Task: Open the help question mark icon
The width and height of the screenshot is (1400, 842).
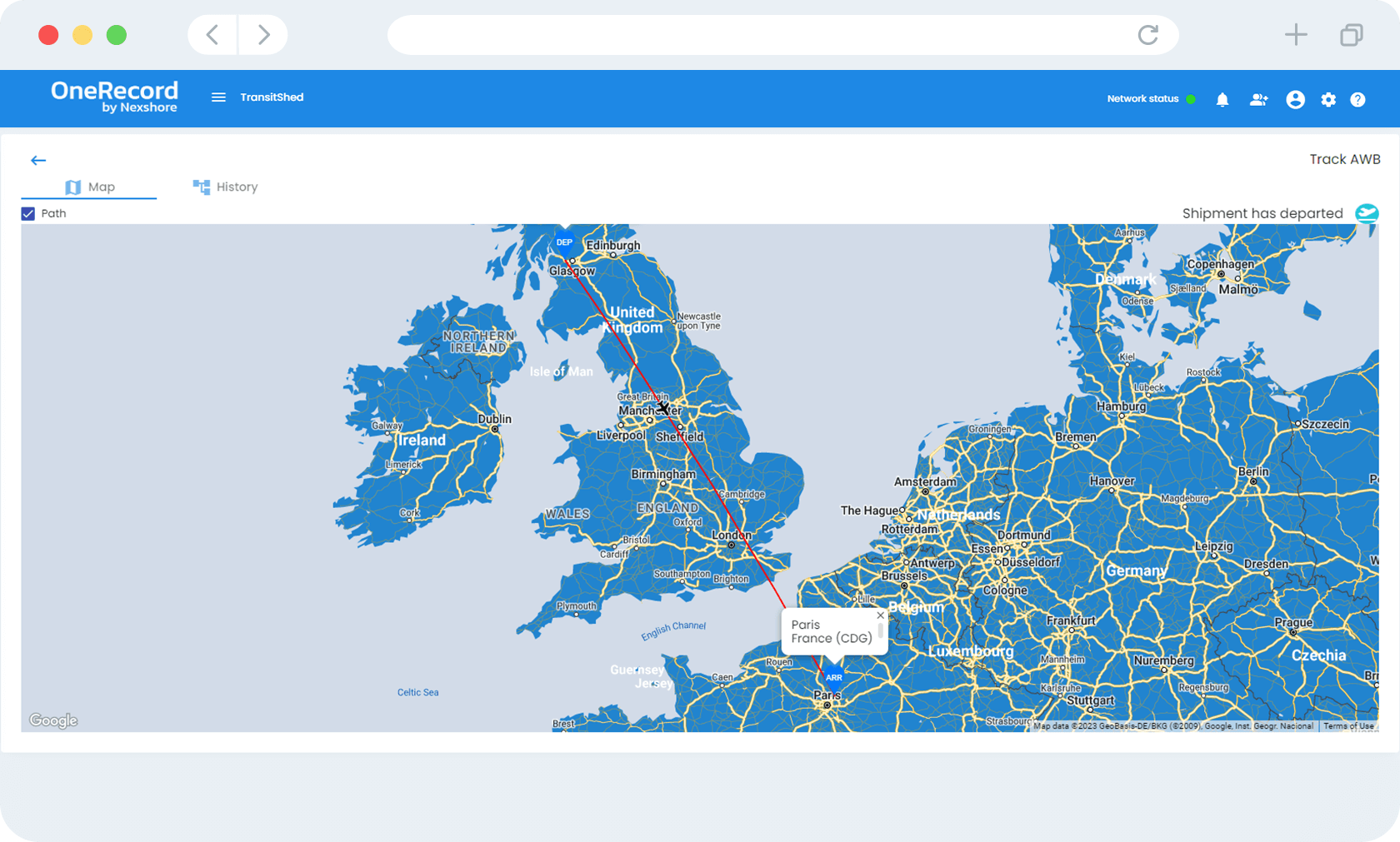Action: coord(1357,100)
